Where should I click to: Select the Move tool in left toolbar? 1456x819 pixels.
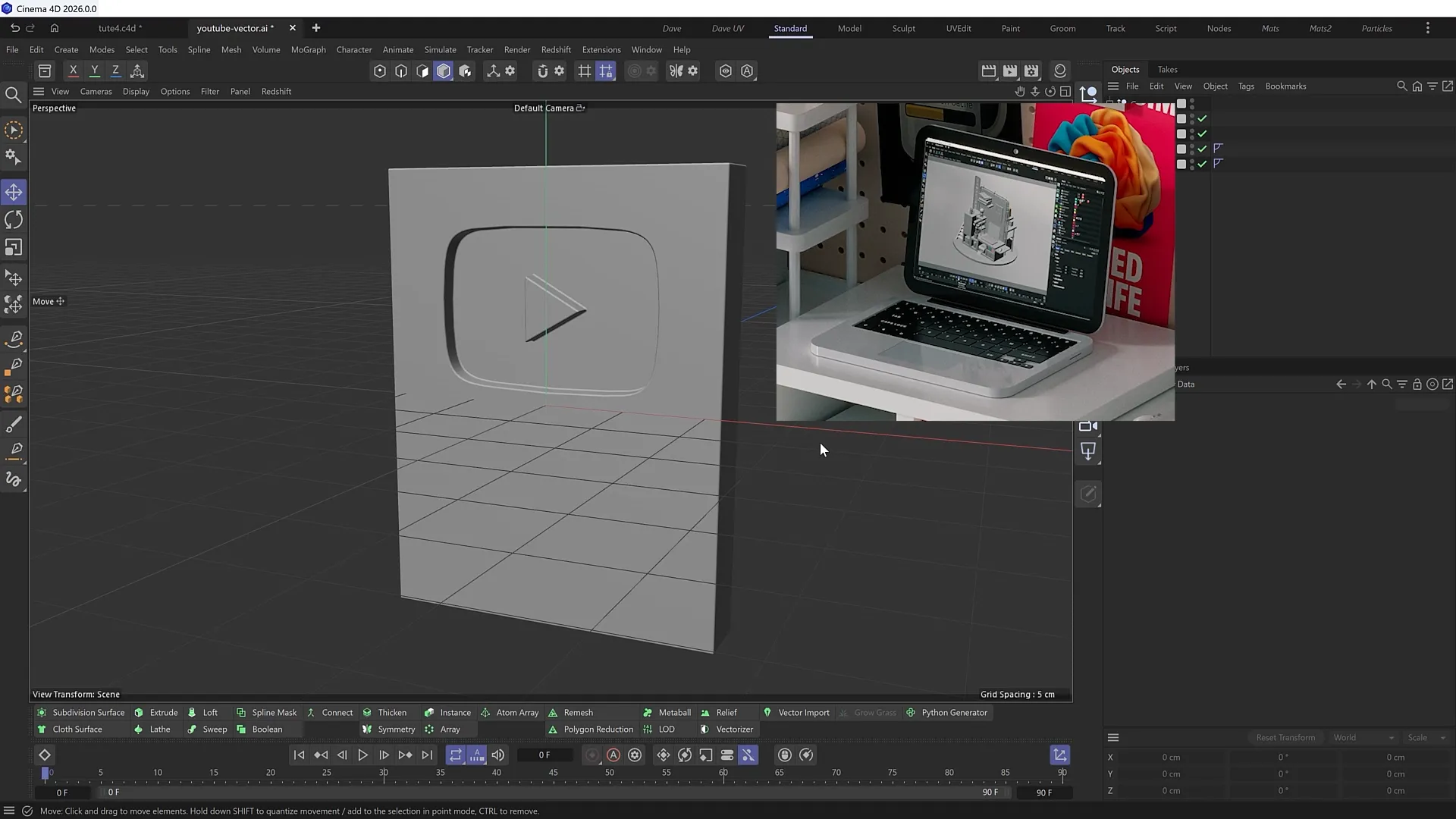[14, 192]
